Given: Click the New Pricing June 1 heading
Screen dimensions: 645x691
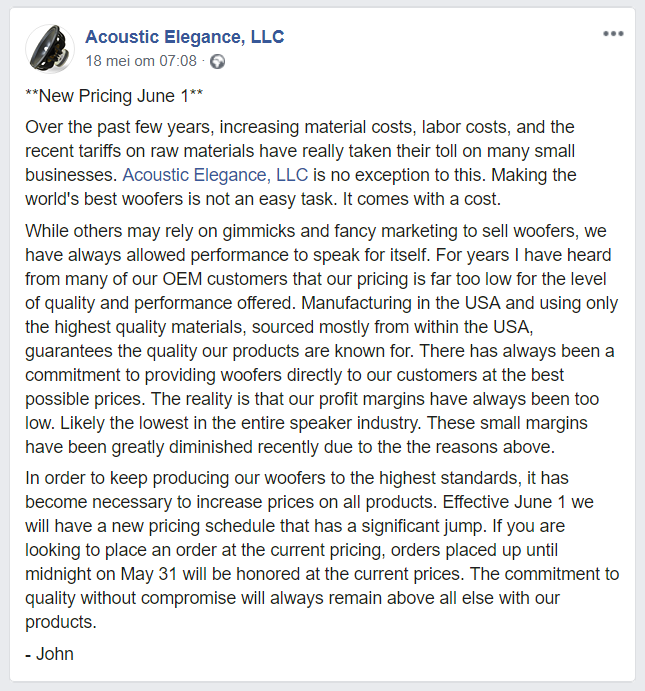Looking at the screenshot, I should click(114, 96).
